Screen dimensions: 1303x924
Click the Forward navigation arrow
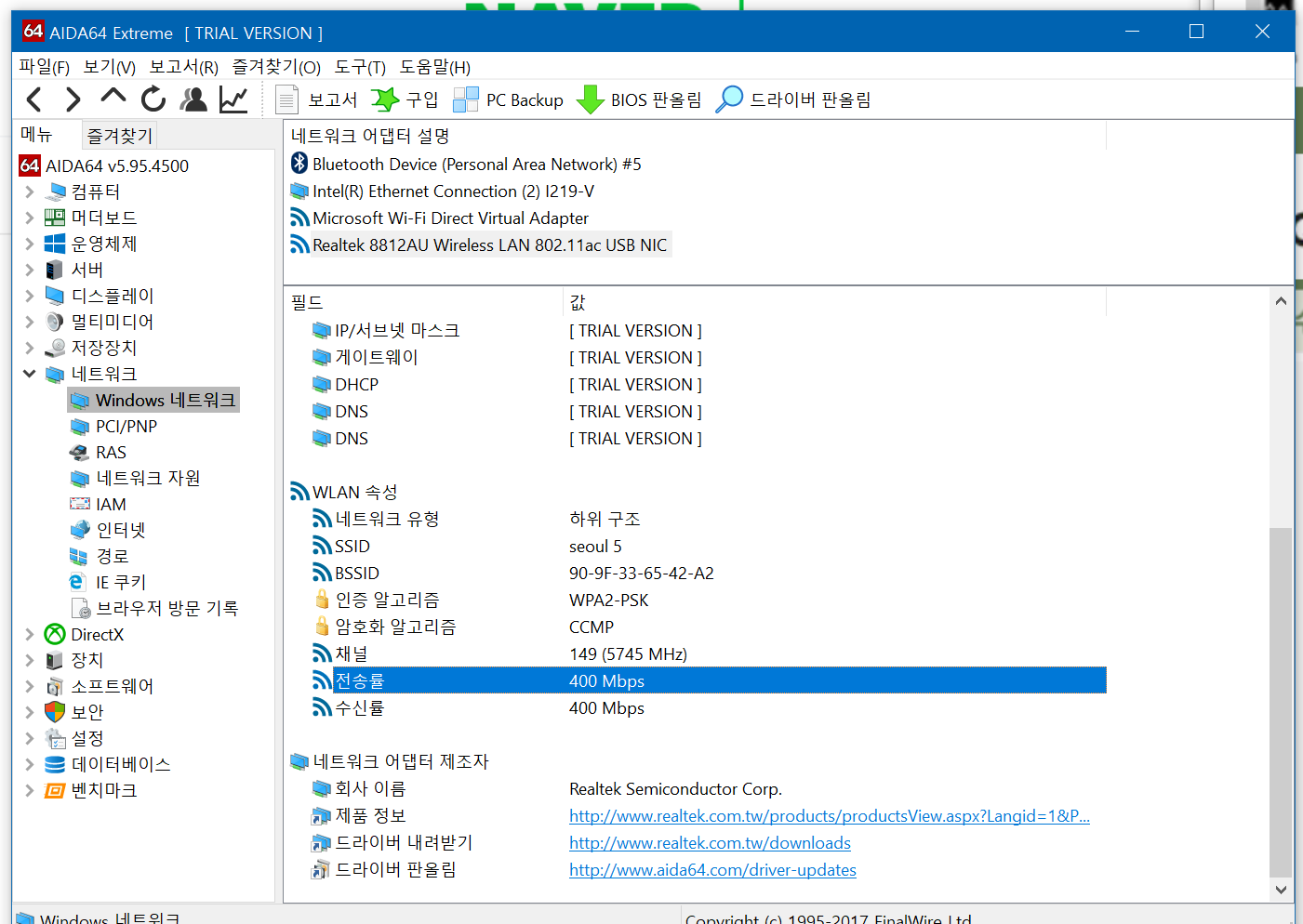coord(73,99)
